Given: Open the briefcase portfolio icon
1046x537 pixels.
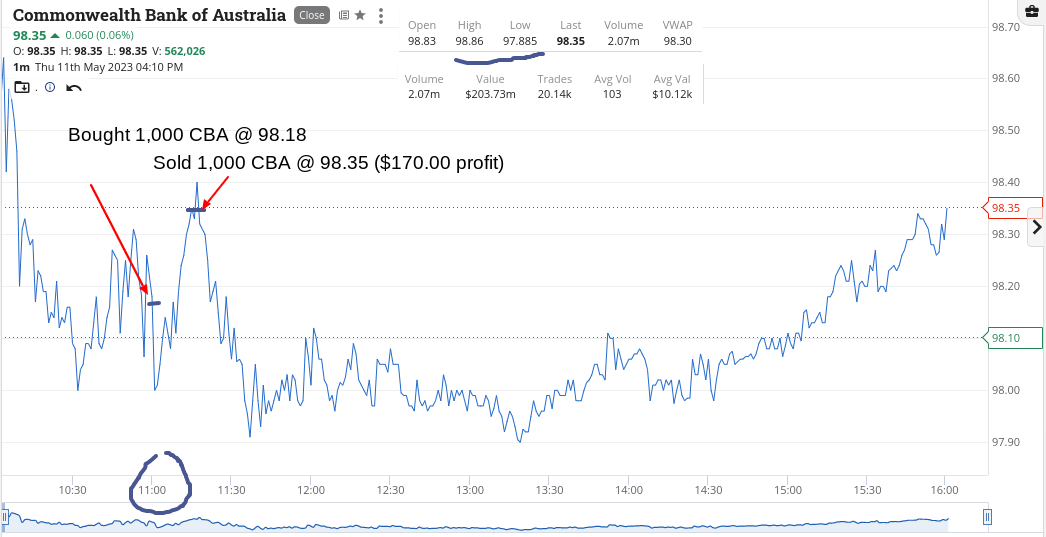Looking at the screenshot, I should [1034, 10].
